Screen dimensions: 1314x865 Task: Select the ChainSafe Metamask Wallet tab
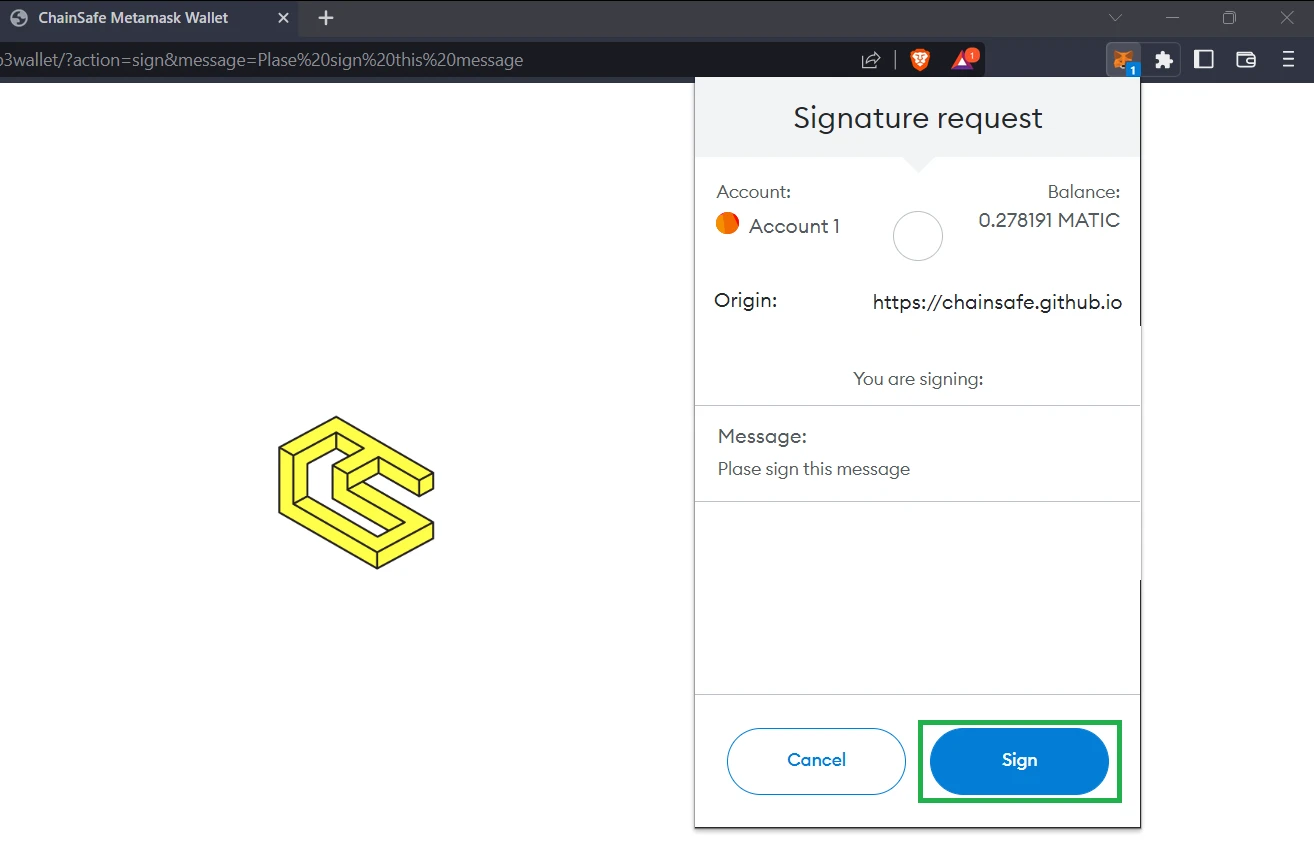pos(133,18)
